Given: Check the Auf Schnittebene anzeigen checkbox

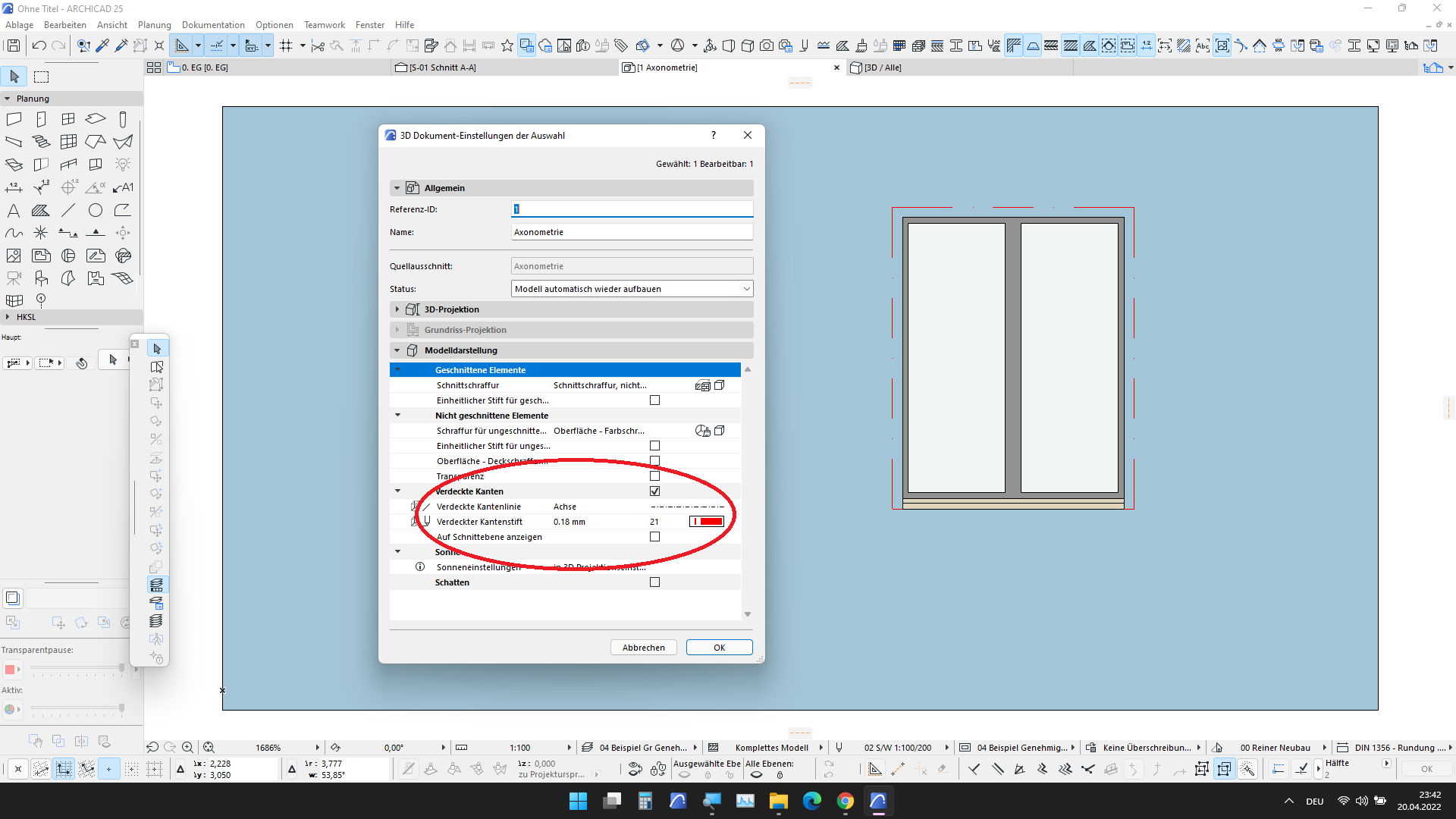Looking at the screenshot, I should (x=654, y=537).
